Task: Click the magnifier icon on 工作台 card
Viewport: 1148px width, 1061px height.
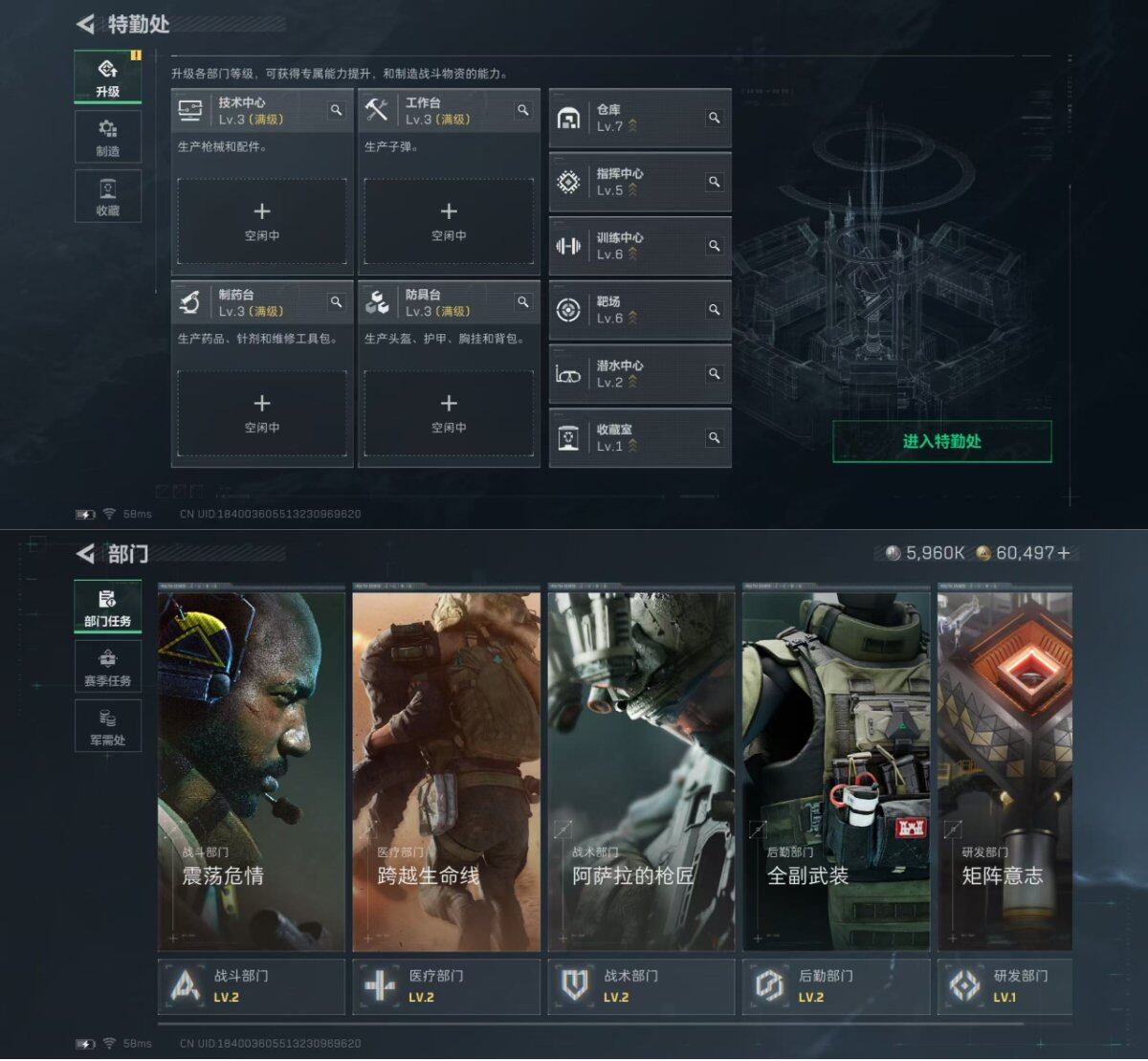Action: click(522, 110)
